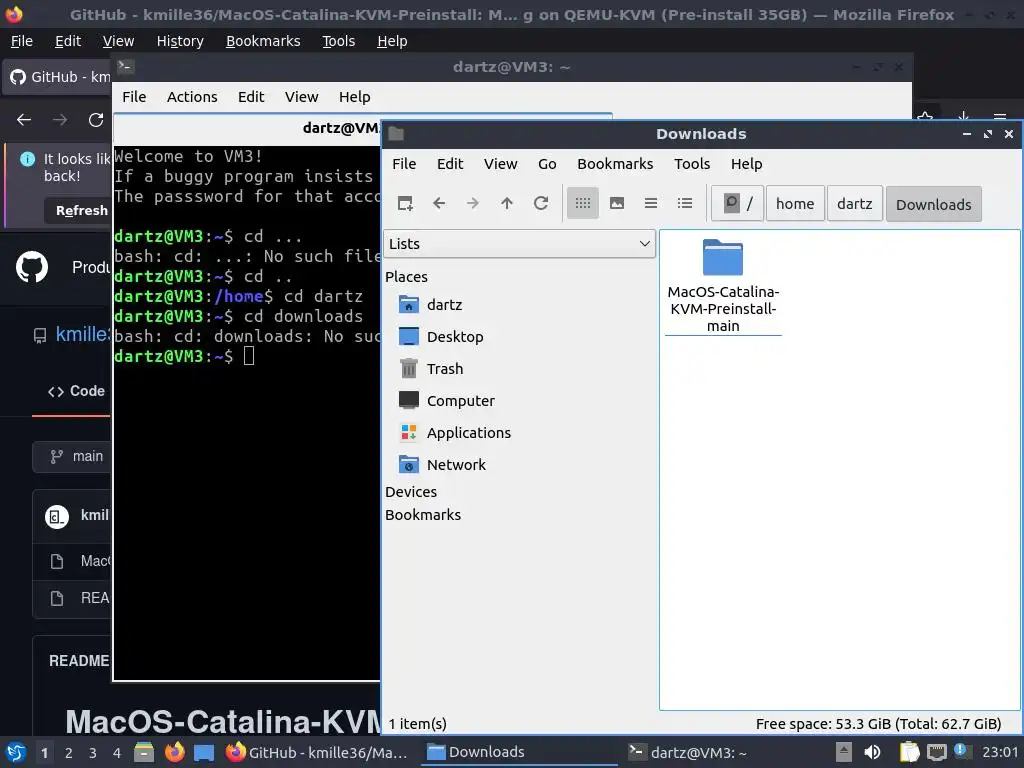Open Edit menu in terminal window
The image size is (1024, 768).
(251, 97)
